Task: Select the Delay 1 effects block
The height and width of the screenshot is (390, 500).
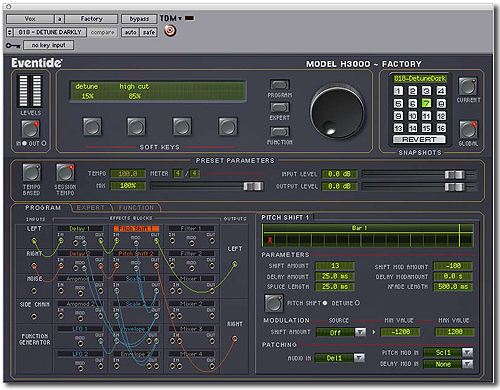Action: (x=80, y=229)
